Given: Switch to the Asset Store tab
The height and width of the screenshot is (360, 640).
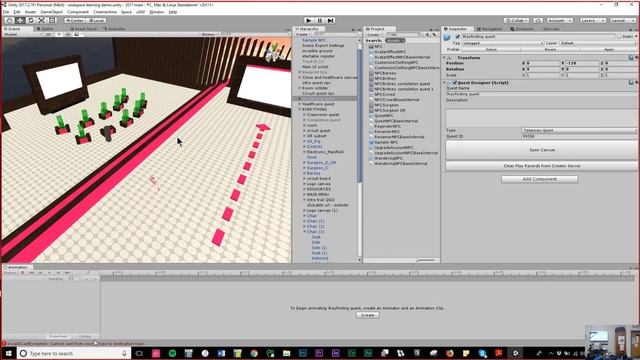Looking at the screenshot, I should click(85, 29).
